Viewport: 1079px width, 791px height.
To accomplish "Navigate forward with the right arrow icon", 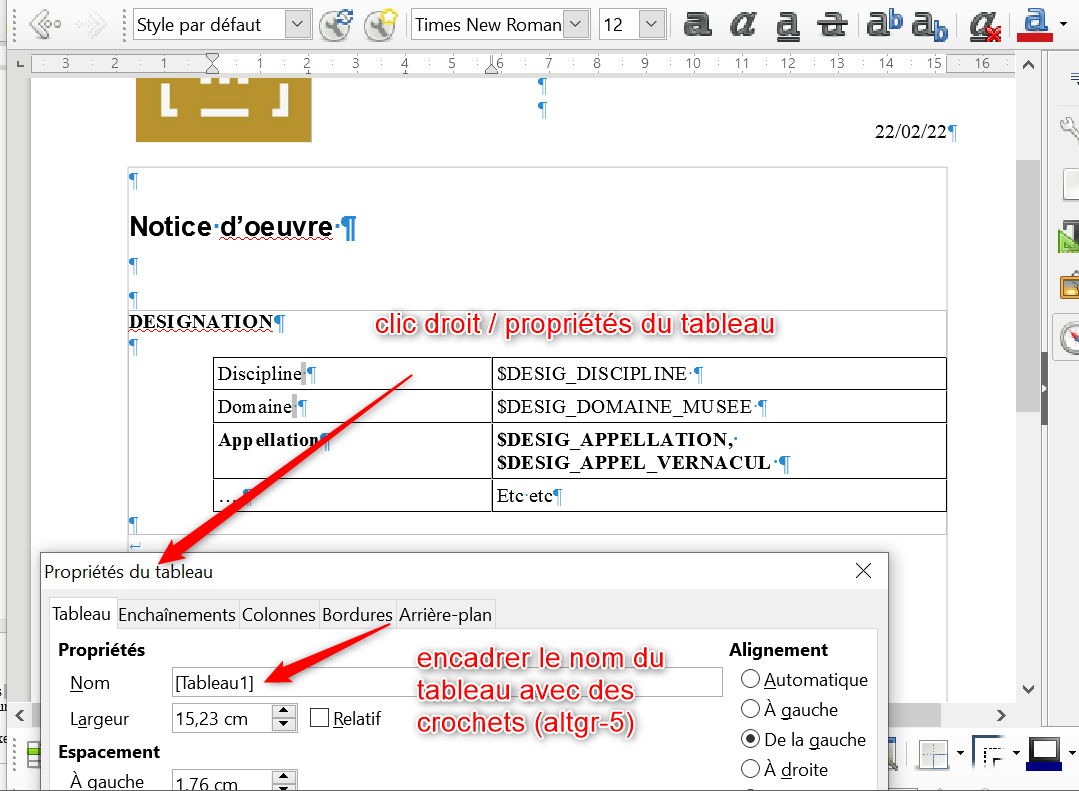I will click(90, 25).
